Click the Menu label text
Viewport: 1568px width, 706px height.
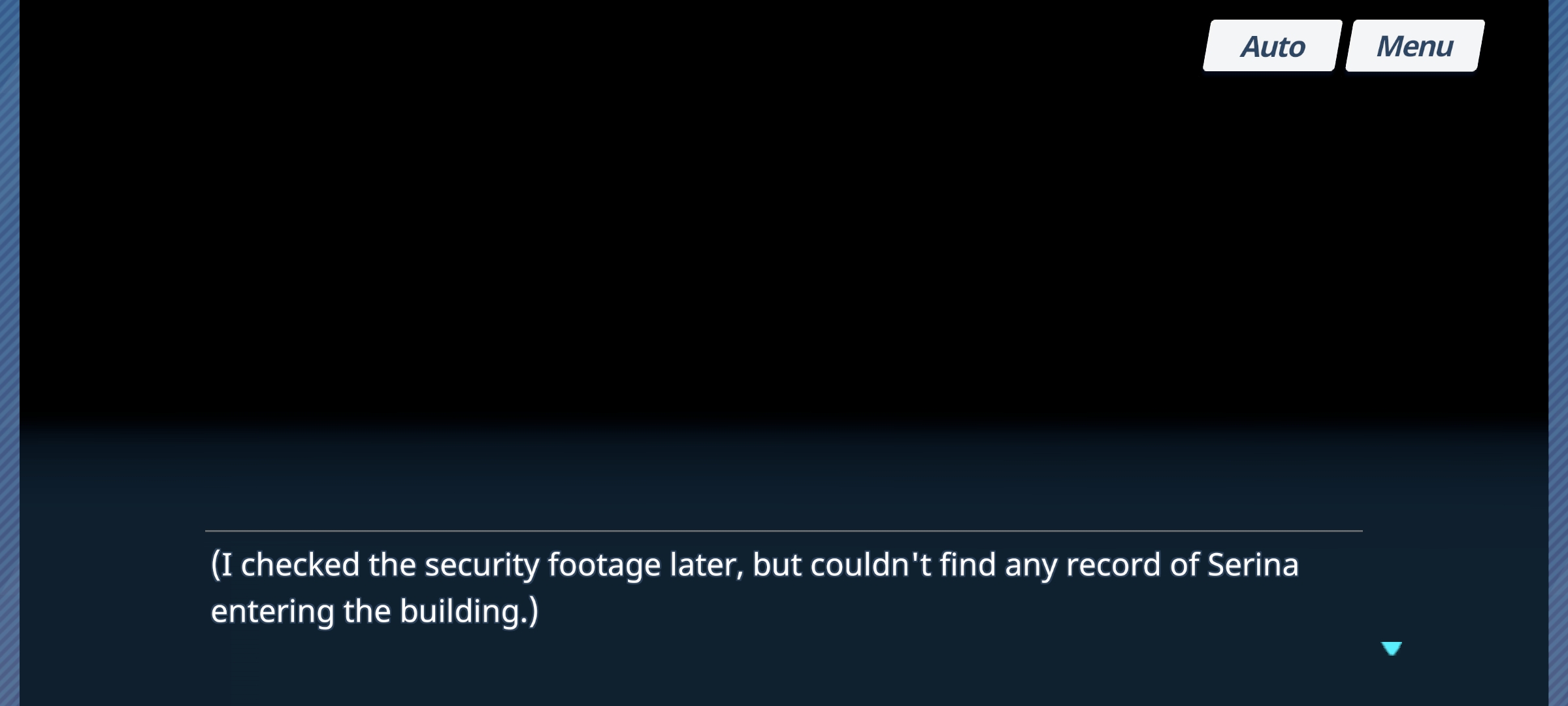[1415, 46]
